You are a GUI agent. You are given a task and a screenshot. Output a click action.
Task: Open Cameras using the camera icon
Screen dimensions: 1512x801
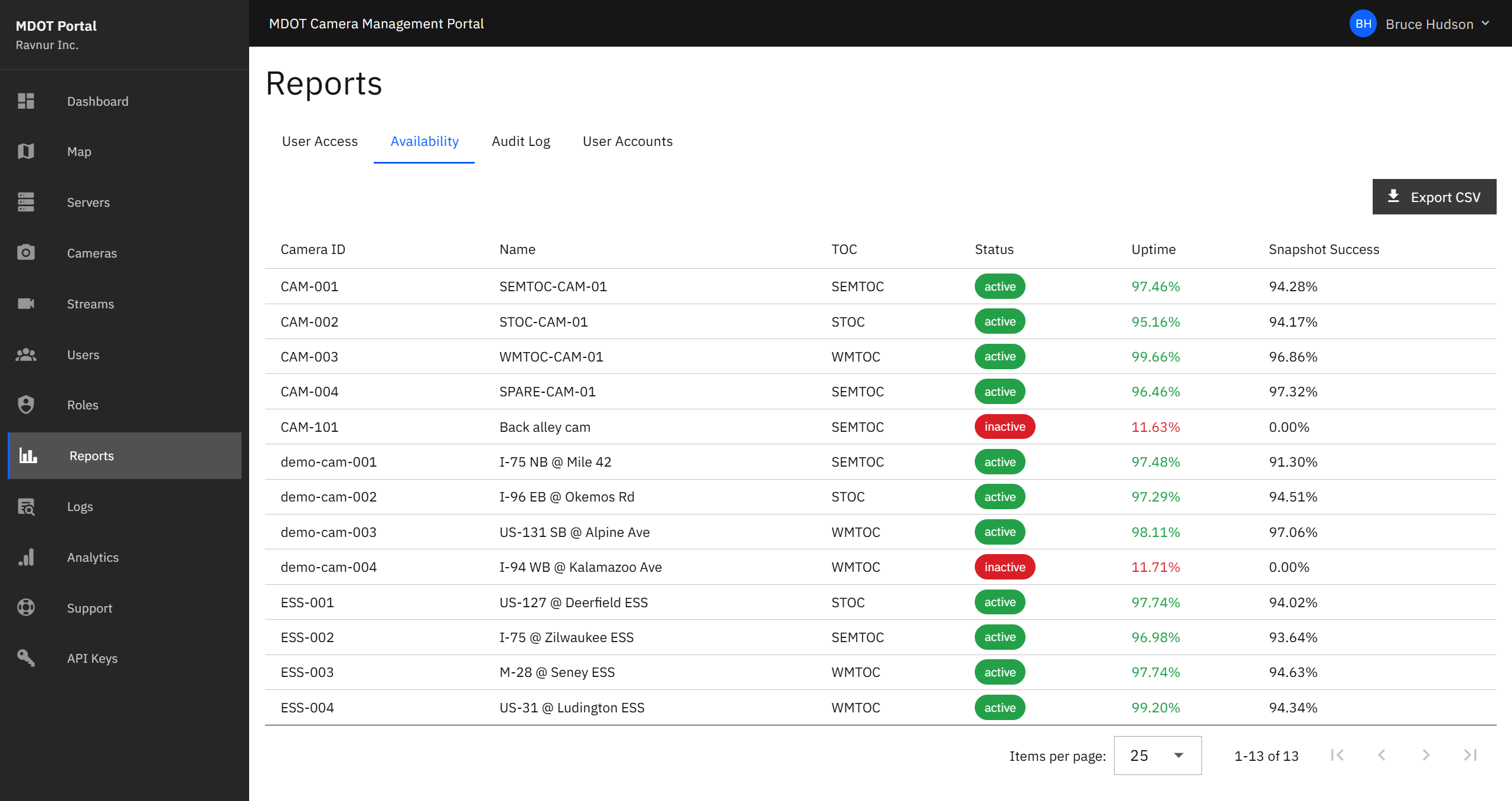[26, 253]
